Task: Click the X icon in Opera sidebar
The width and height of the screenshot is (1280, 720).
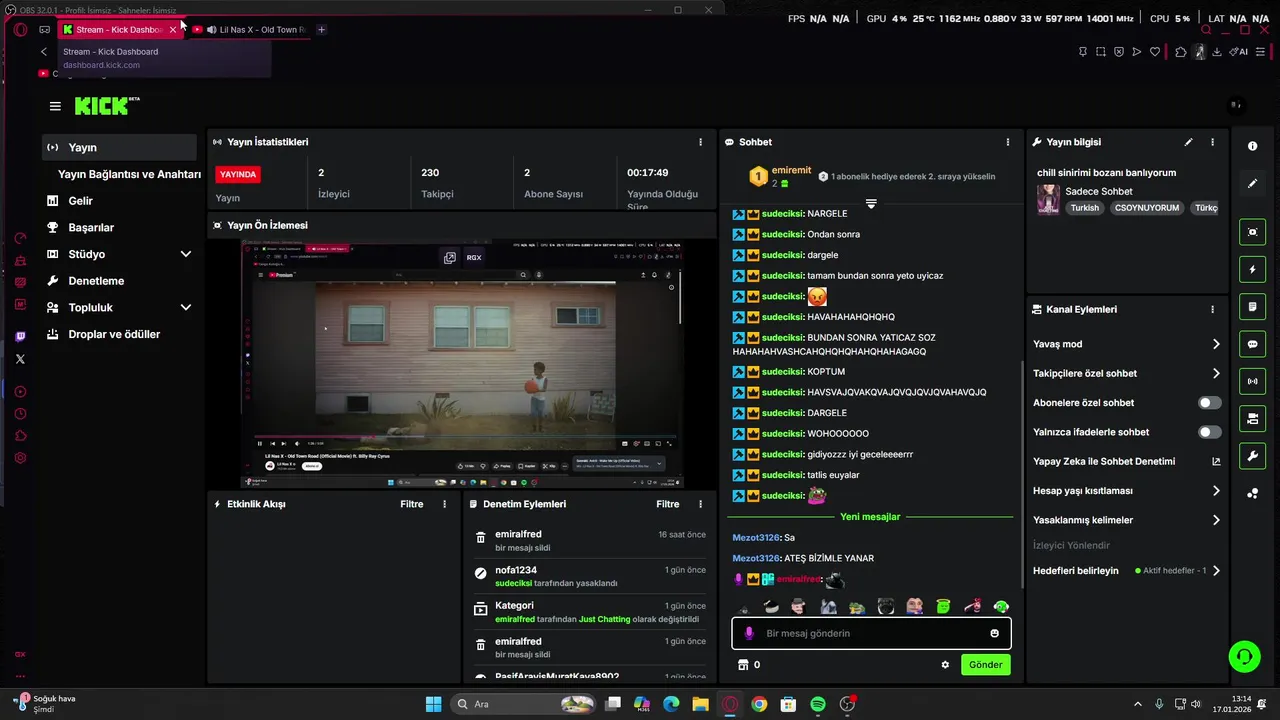Action: point(20,359)
